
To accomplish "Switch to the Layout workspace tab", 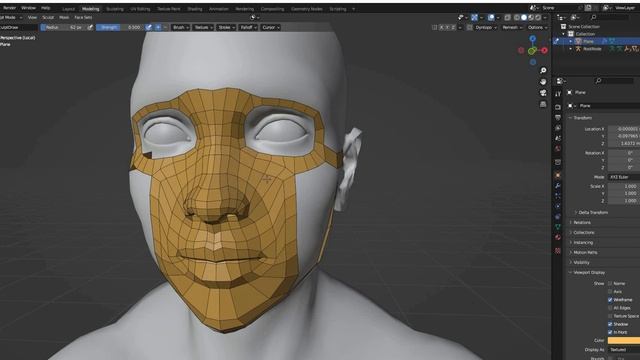I will (x=69, y=9).
